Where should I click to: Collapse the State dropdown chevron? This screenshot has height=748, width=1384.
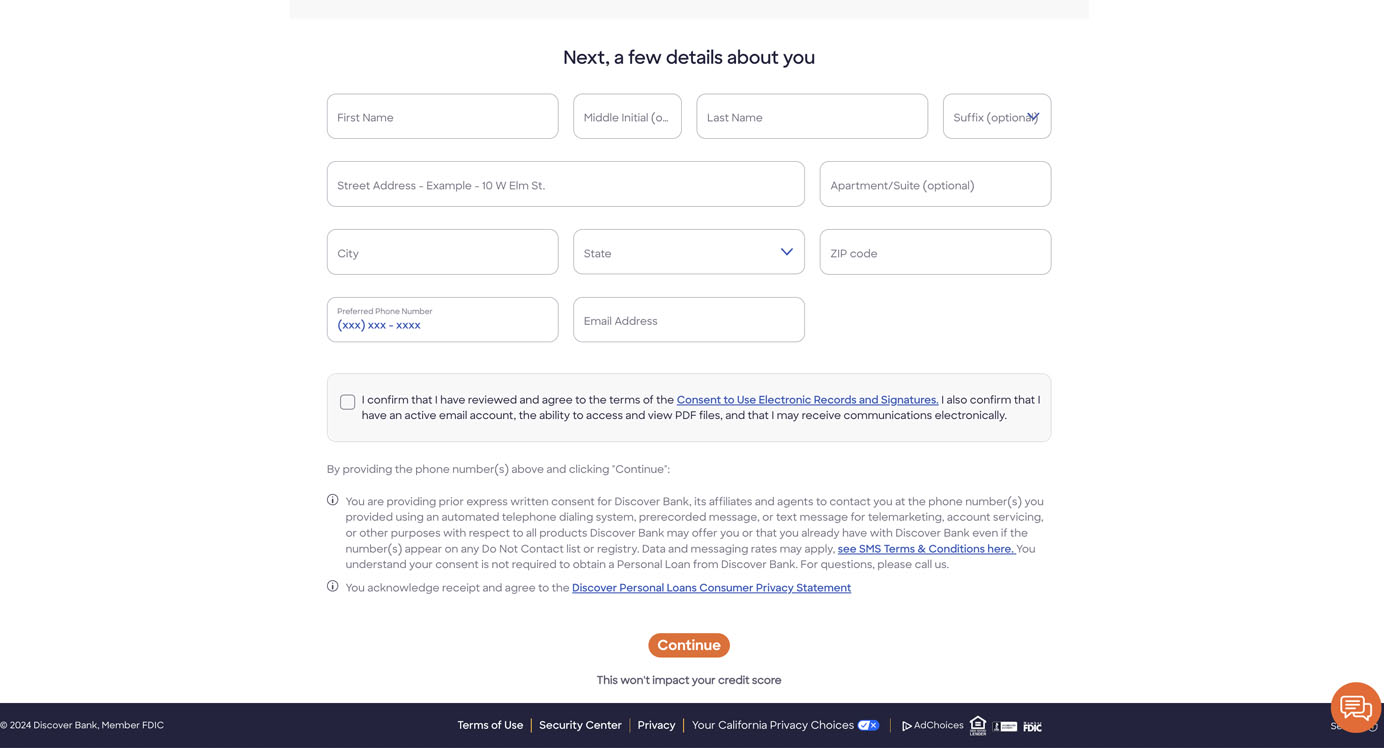(x=786, y=251)
